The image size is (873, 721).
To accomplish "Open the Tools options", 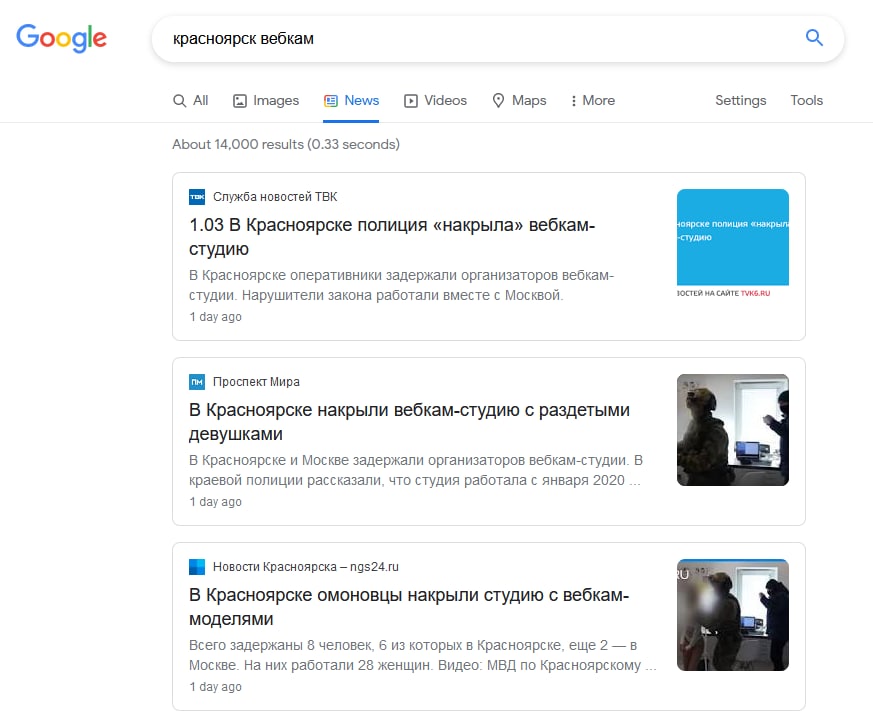I will coord(806,100).
